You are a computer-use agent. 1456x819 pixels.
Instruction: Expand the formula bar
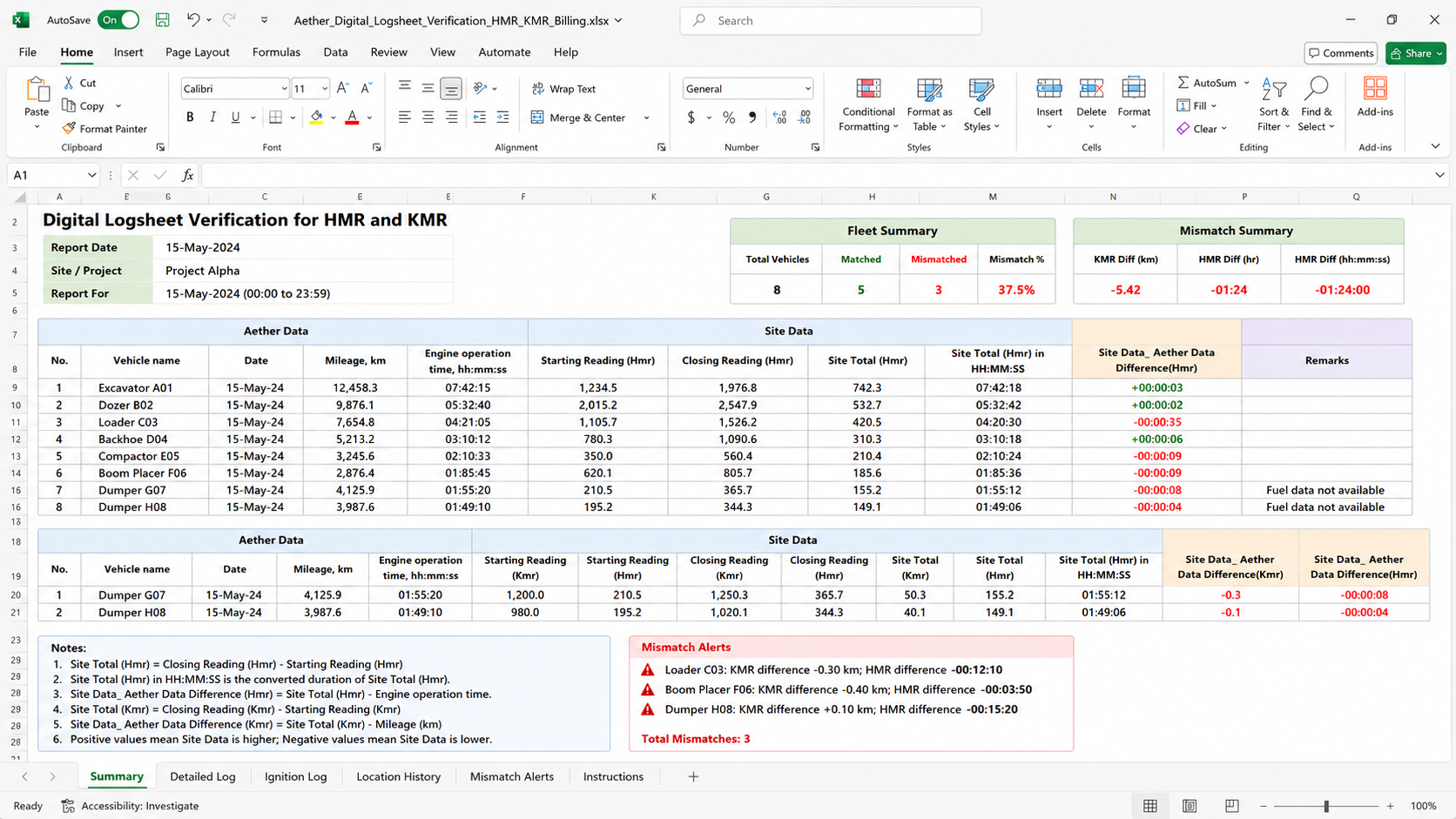point(1439,175)
